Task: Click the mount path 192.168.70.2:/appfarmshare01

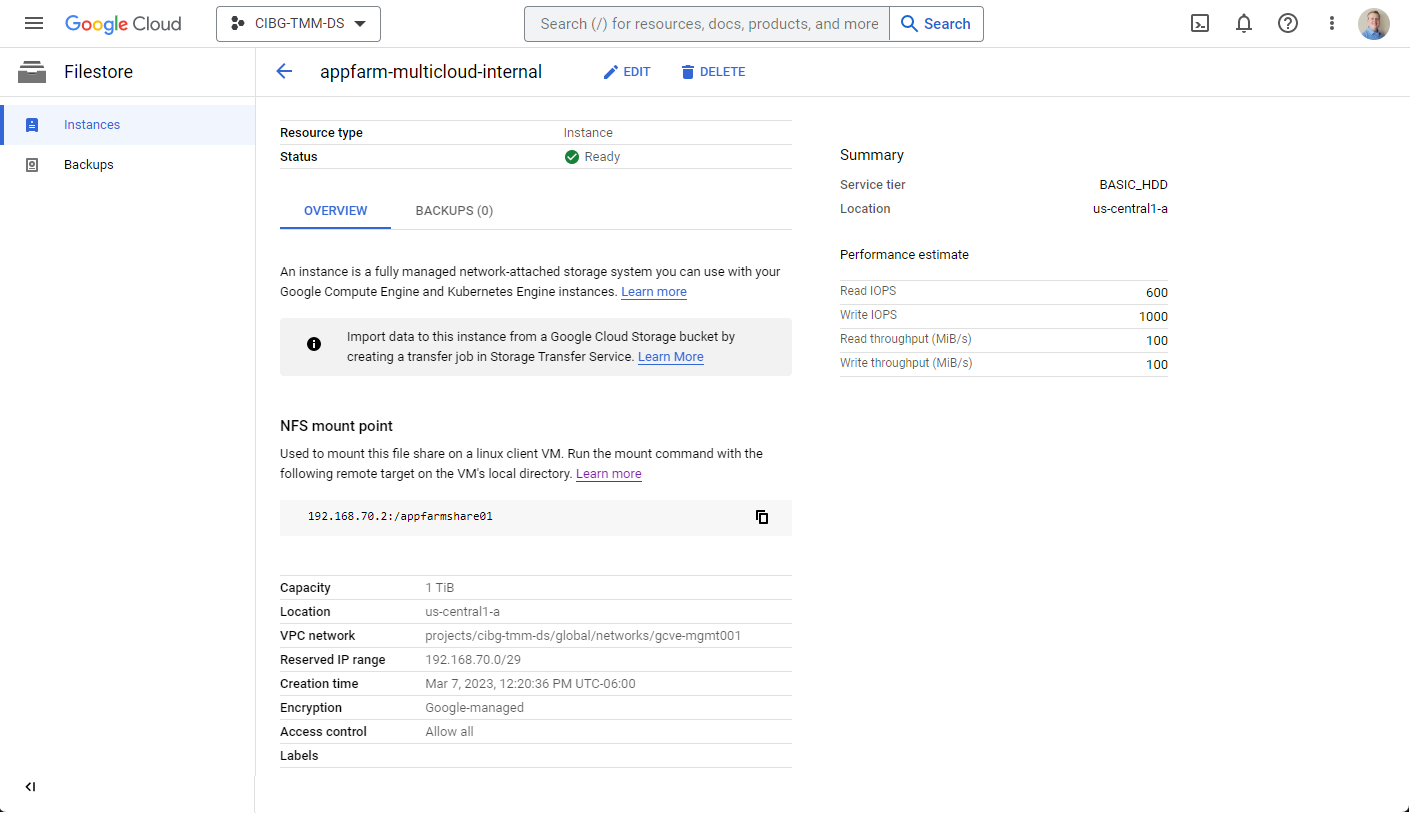Action: 400,517
